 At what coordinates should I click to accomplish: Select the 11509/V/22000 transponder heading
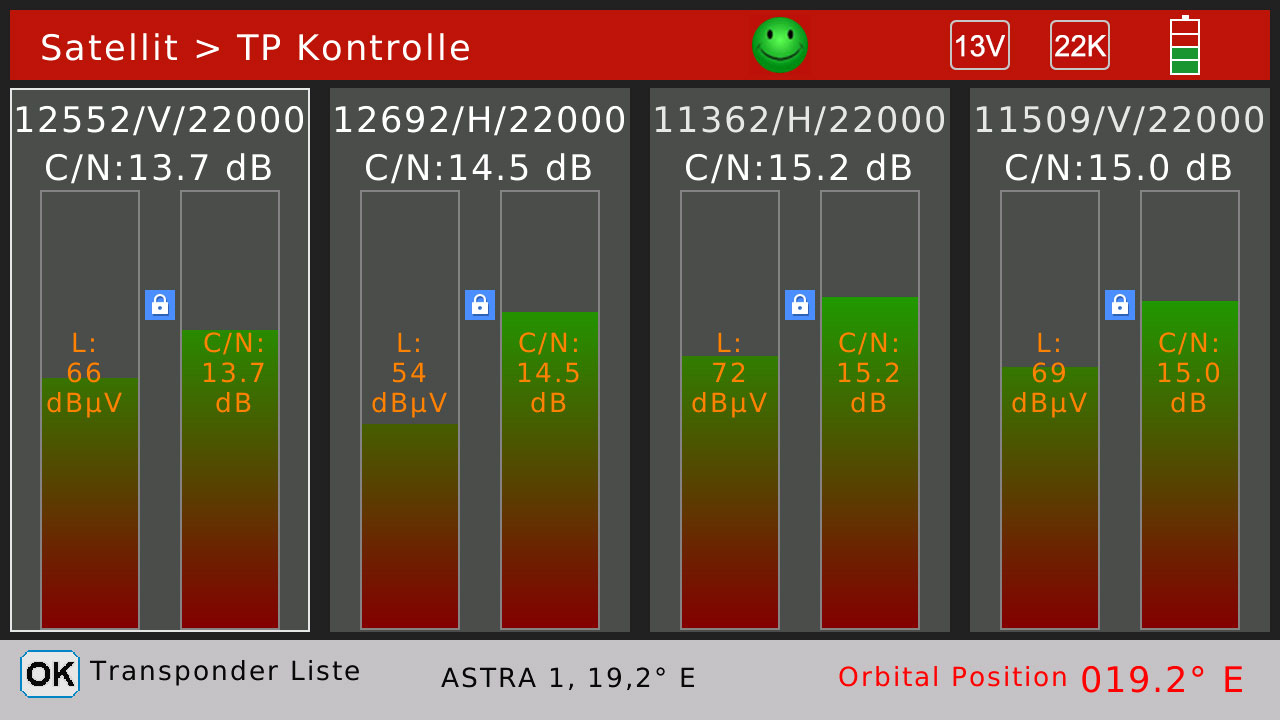[1120, 121]
